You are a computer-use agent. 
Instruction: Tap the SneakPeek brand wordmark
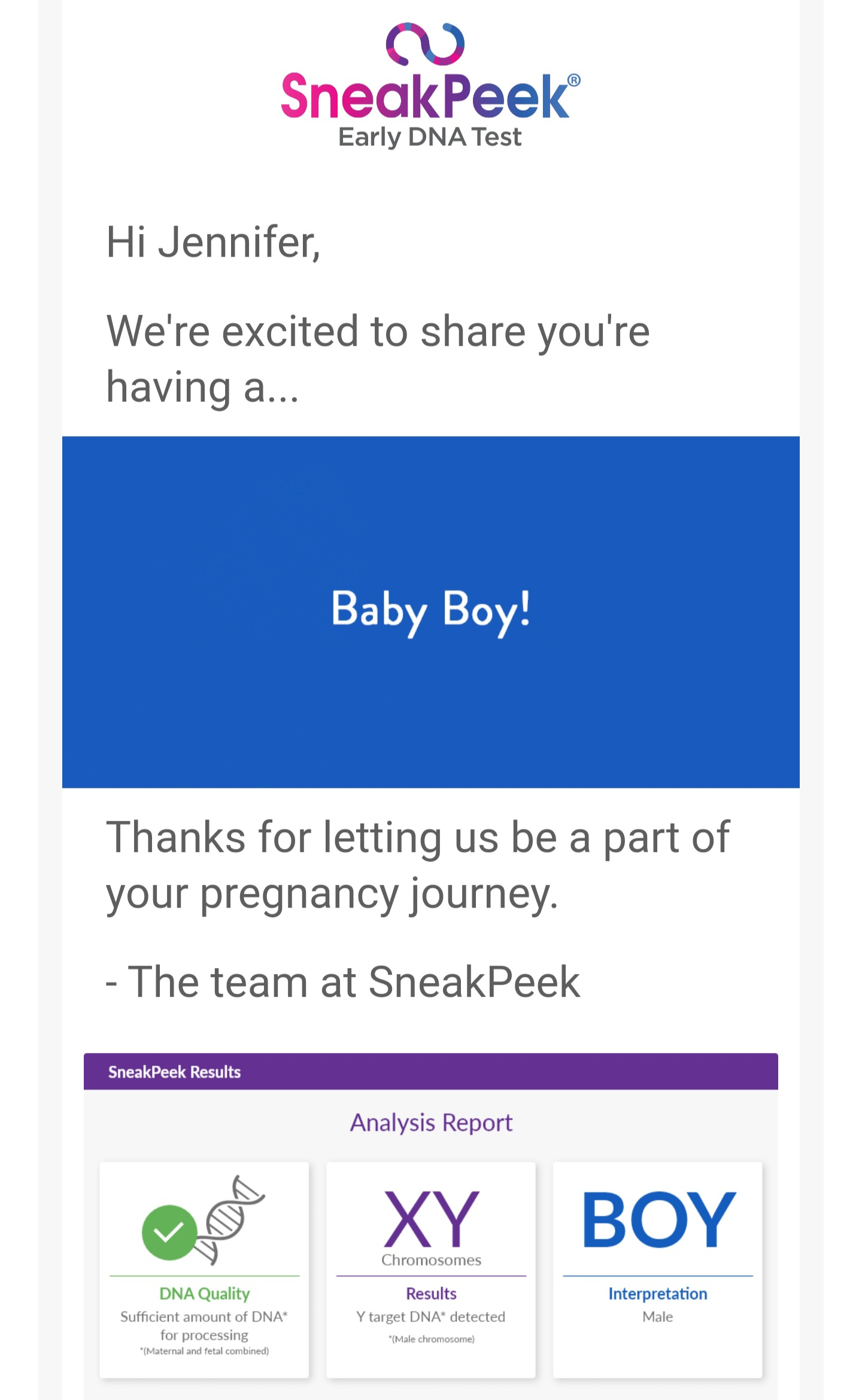(425, 97)
